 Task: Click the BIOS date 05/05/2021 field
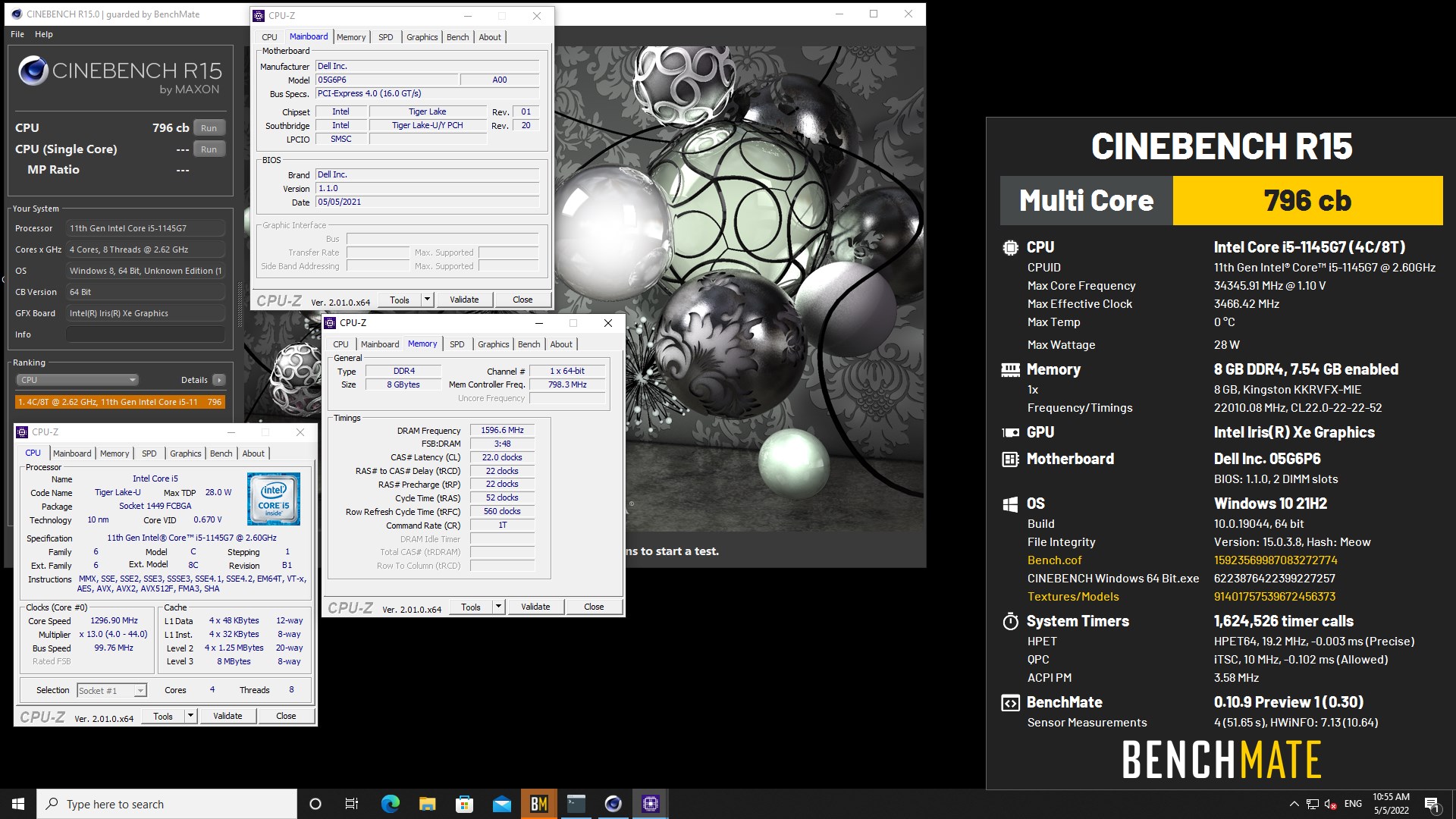(427, 202)
